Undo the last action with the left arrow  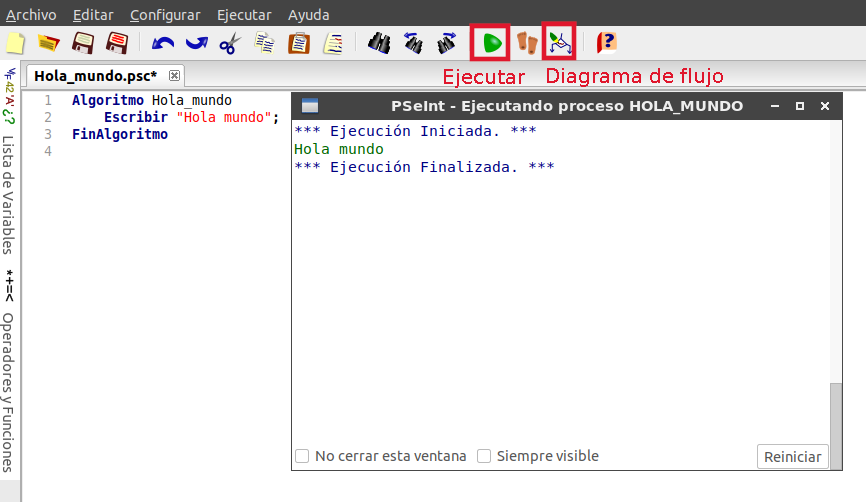click(163, 43)
